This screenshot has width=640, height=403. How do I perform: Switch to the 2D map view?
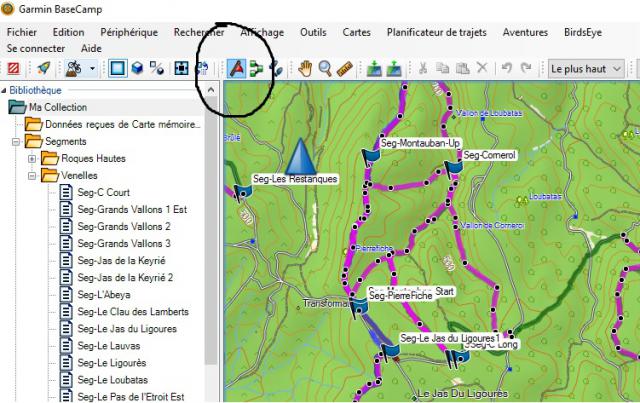118,68
